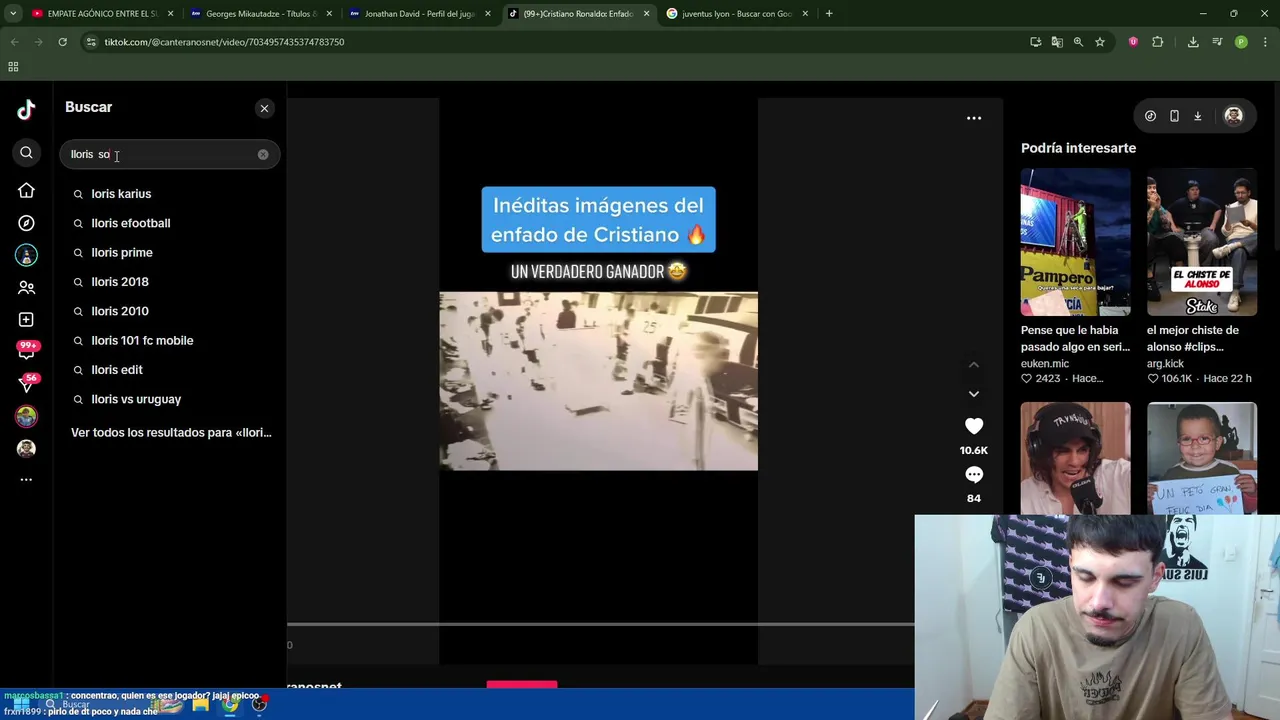
Task: Select suggestion 'lloris vs uruguay'
Action: click(x=170, y=399)
